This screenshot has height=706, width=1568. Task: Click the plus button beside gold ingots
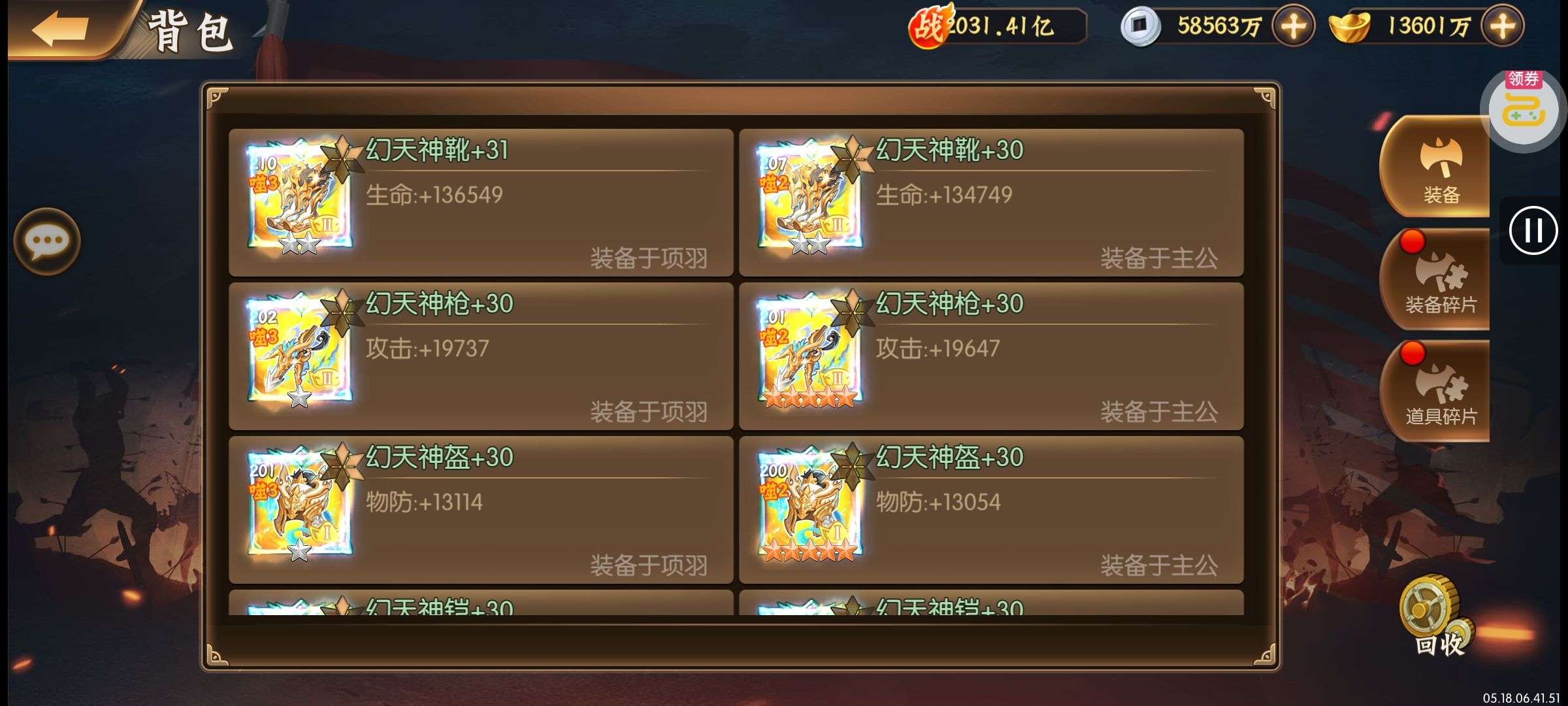[x=1503, y=26]
